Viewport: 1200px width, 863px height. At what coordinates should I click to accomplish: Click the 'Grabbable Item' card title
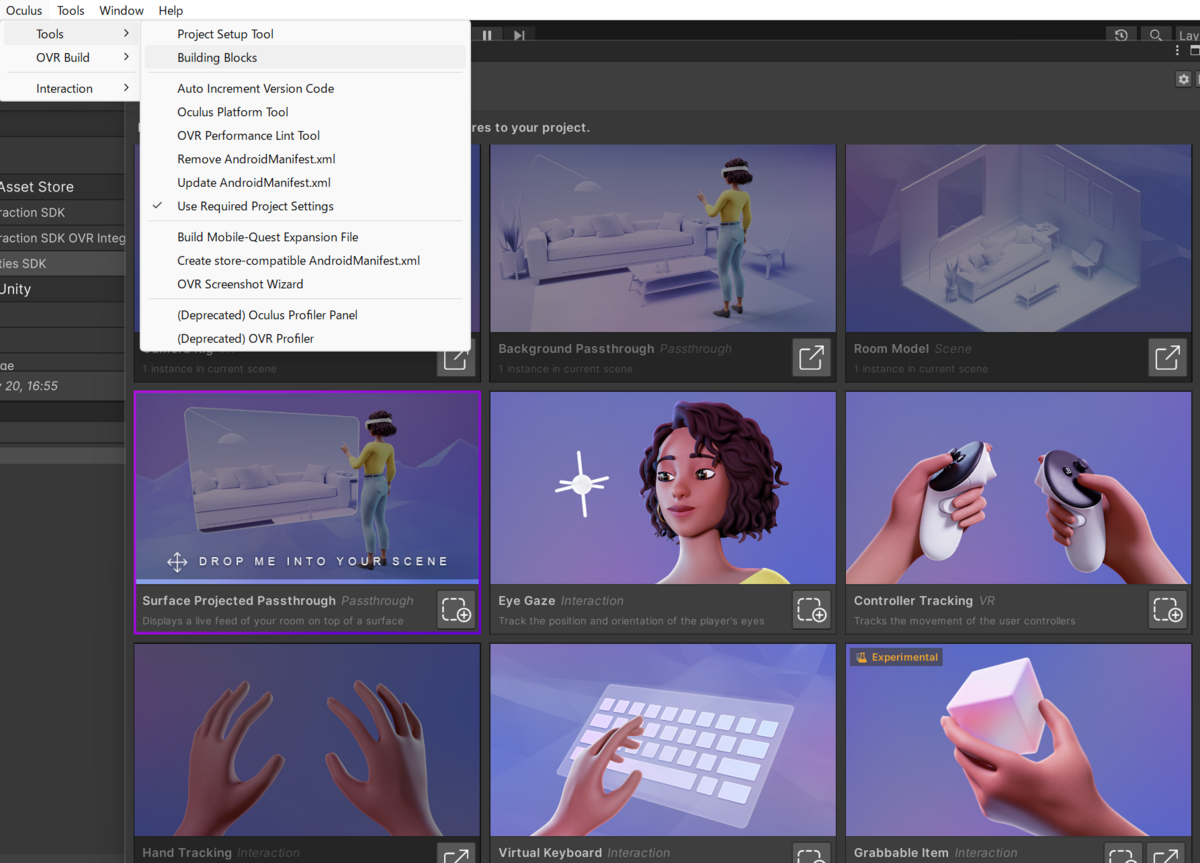click(901, 853)
